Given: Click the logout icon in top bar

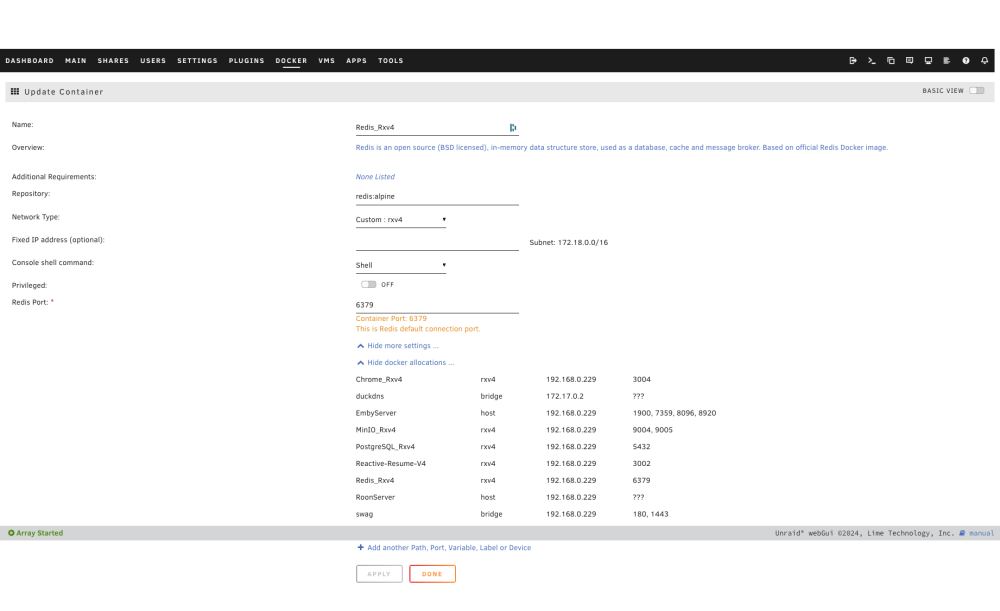Looking at the screenshot, I should 853,61.
